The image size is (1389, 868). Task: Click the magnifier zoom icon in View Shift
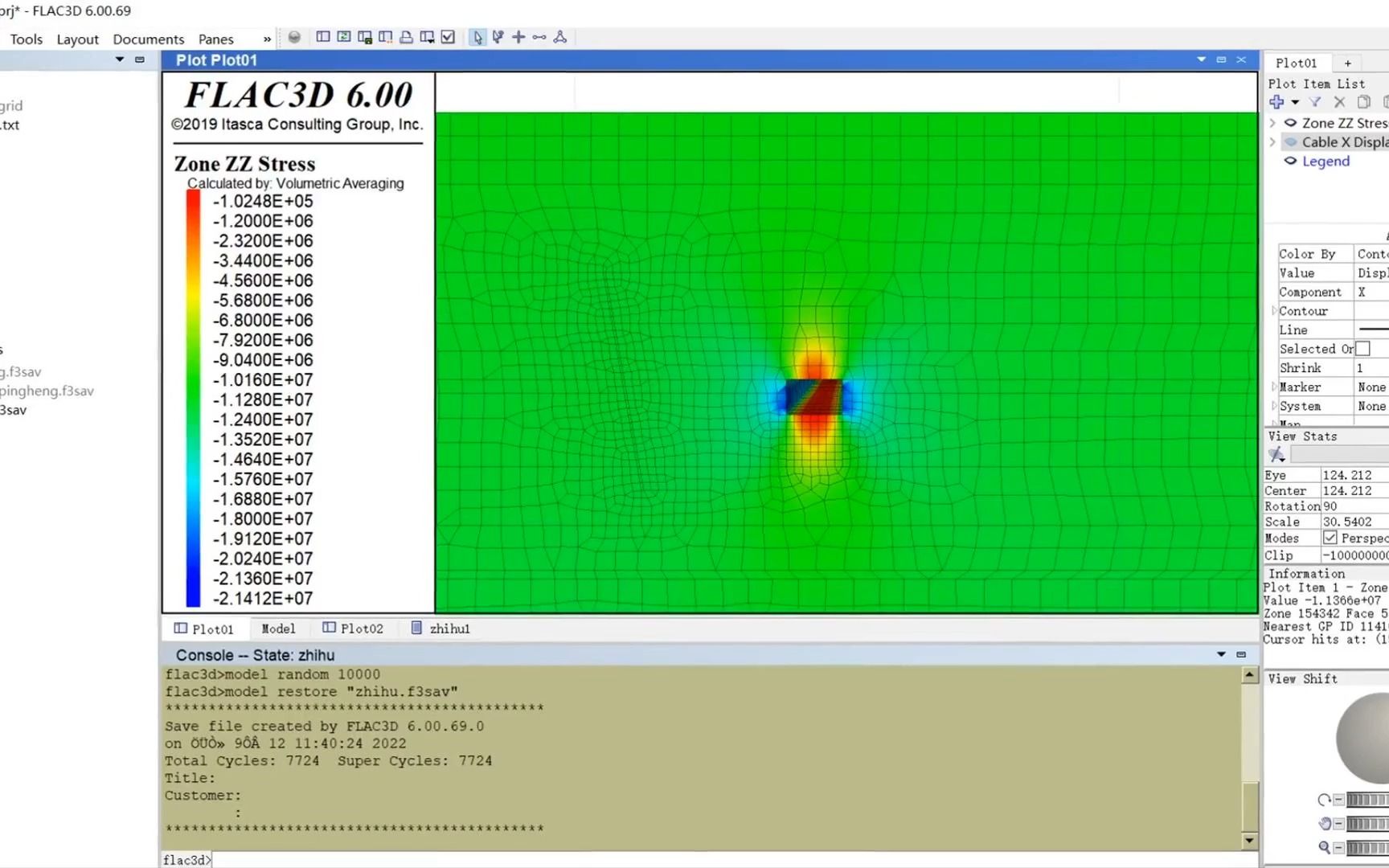point(1324,847)
